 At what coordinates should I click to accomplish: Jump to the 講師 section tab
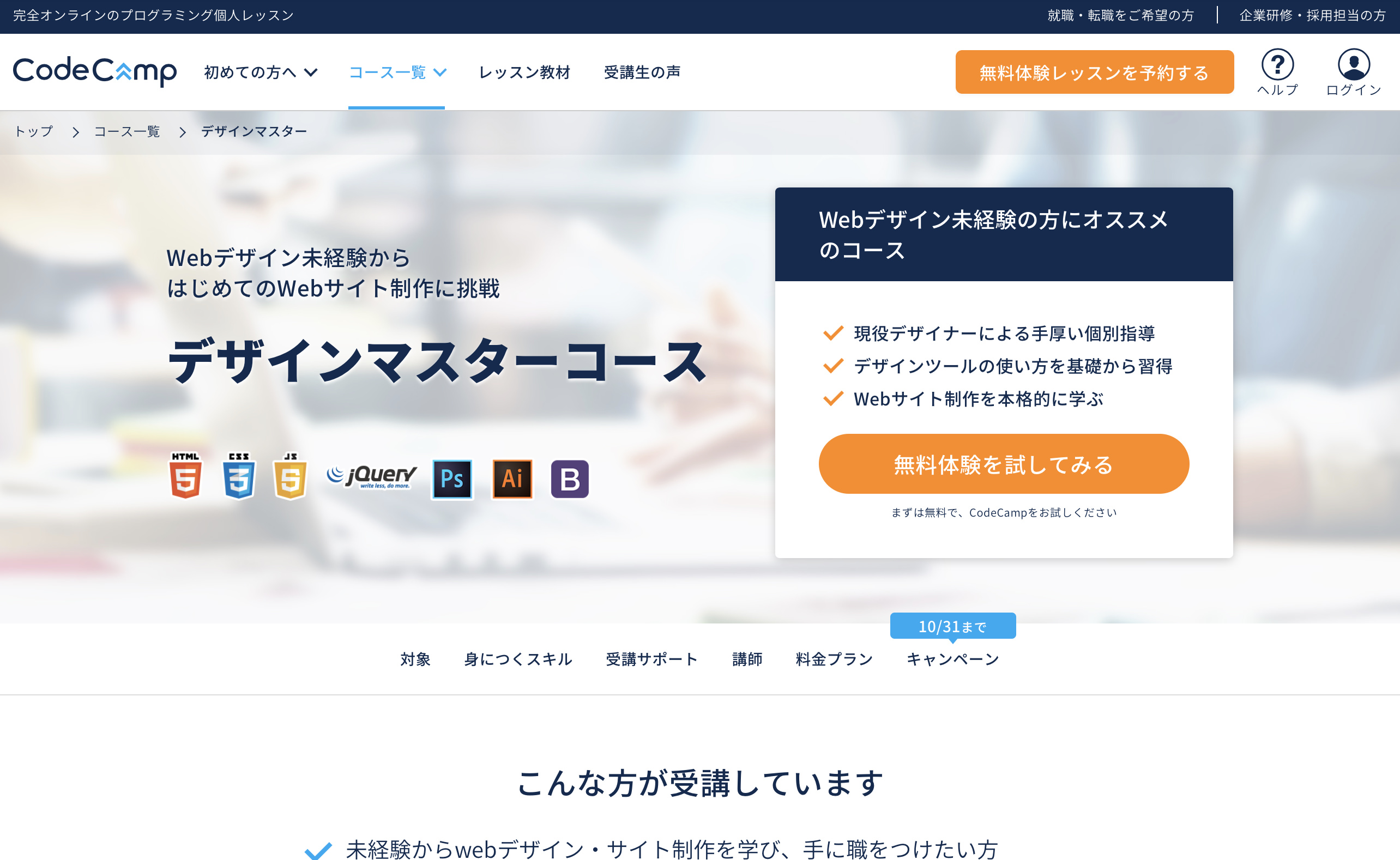coord(747,659)
